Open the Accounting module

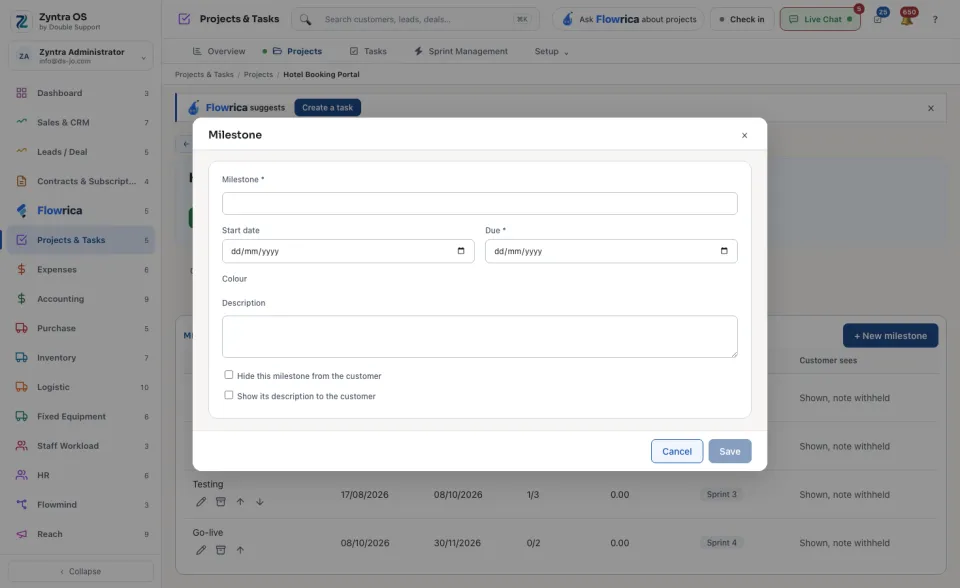81,299
